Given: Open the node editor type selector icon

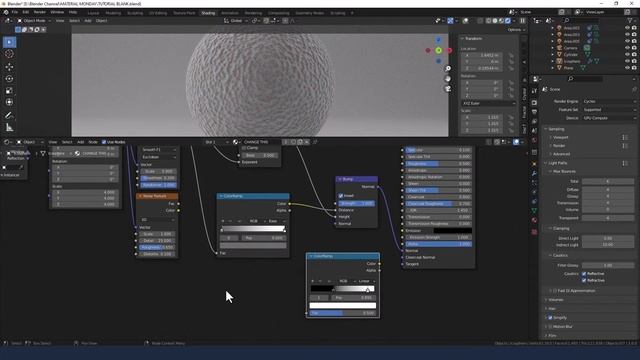Looking at the screenshot, I should [x=7, y=142].
